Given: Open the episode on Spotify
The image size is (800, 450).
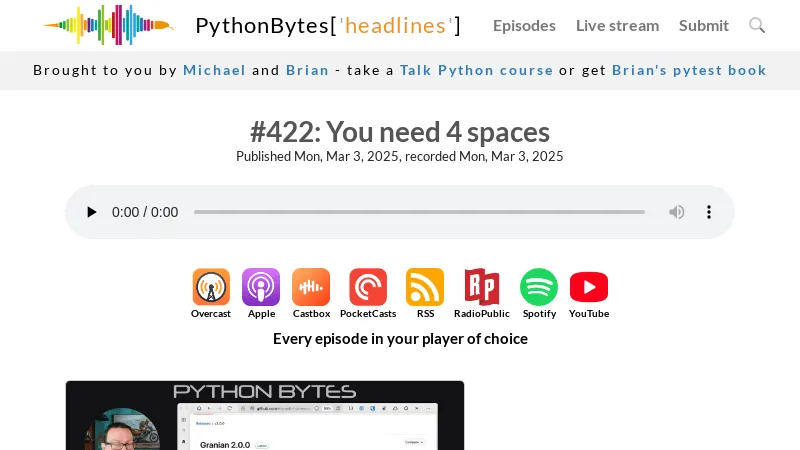Looking at the screenshot, I should click(x=539, y=288).
